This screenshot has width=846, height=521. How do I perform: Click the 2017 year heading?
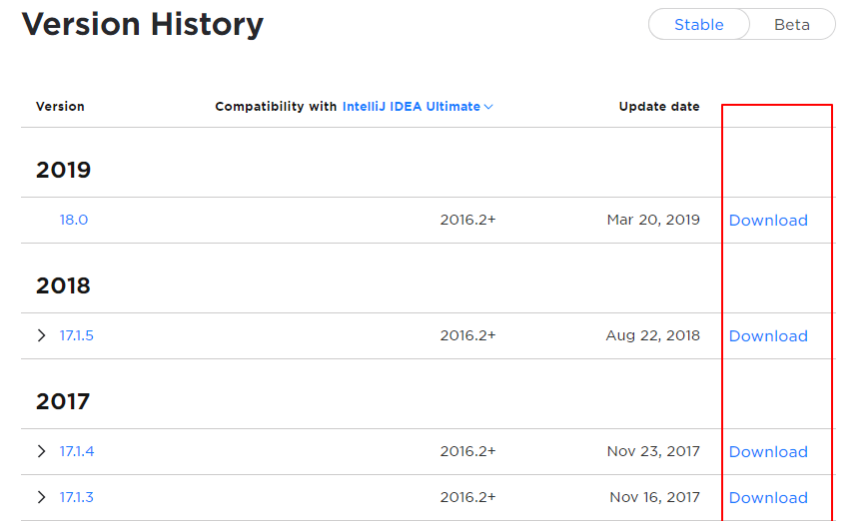(x=63, y=402)
